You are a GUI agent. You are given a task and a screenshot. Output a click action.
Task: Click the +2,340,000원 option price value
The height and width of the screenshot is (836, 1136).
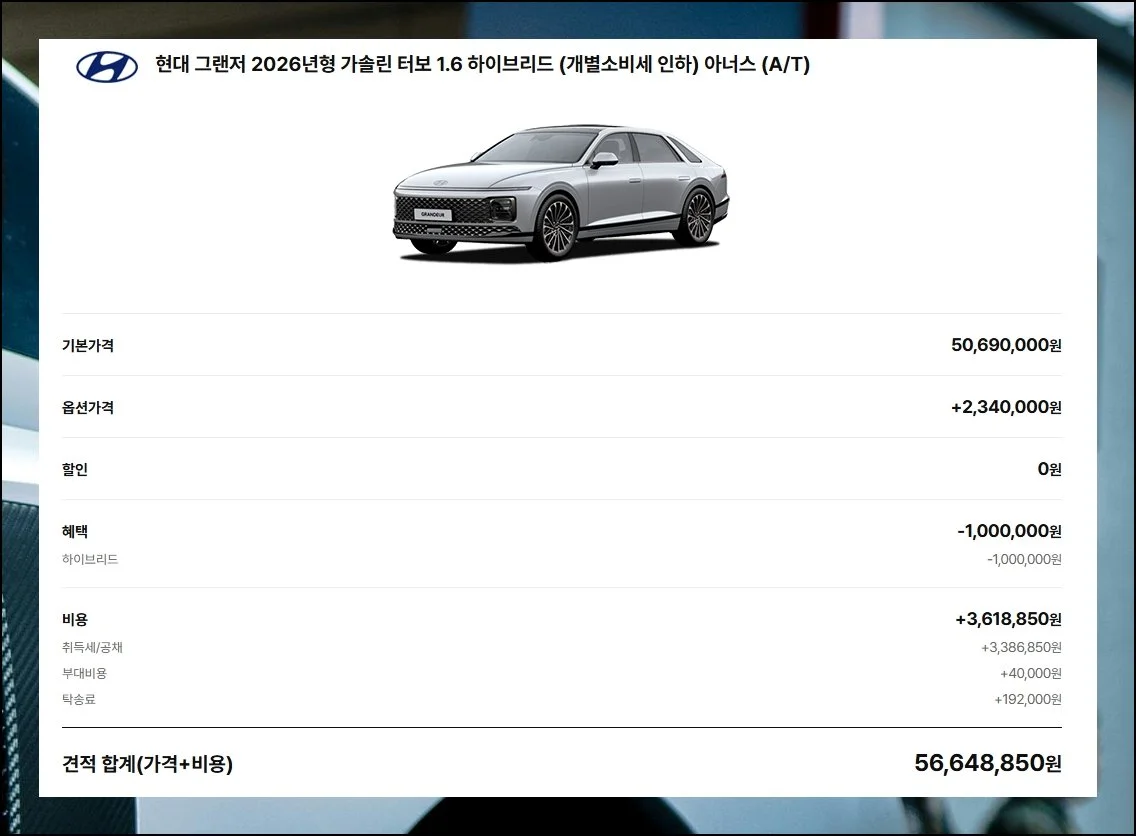pyautogui.click(x=1005, y=408)
